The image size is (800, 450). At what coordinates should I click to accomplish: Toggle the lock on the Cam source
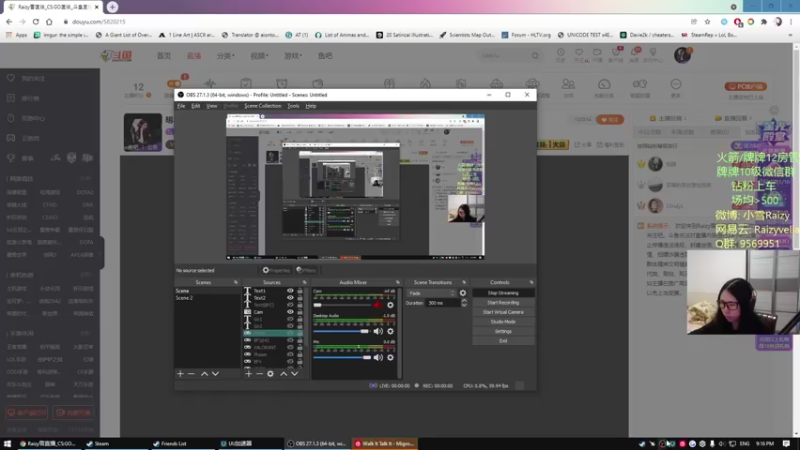[300, 312]
